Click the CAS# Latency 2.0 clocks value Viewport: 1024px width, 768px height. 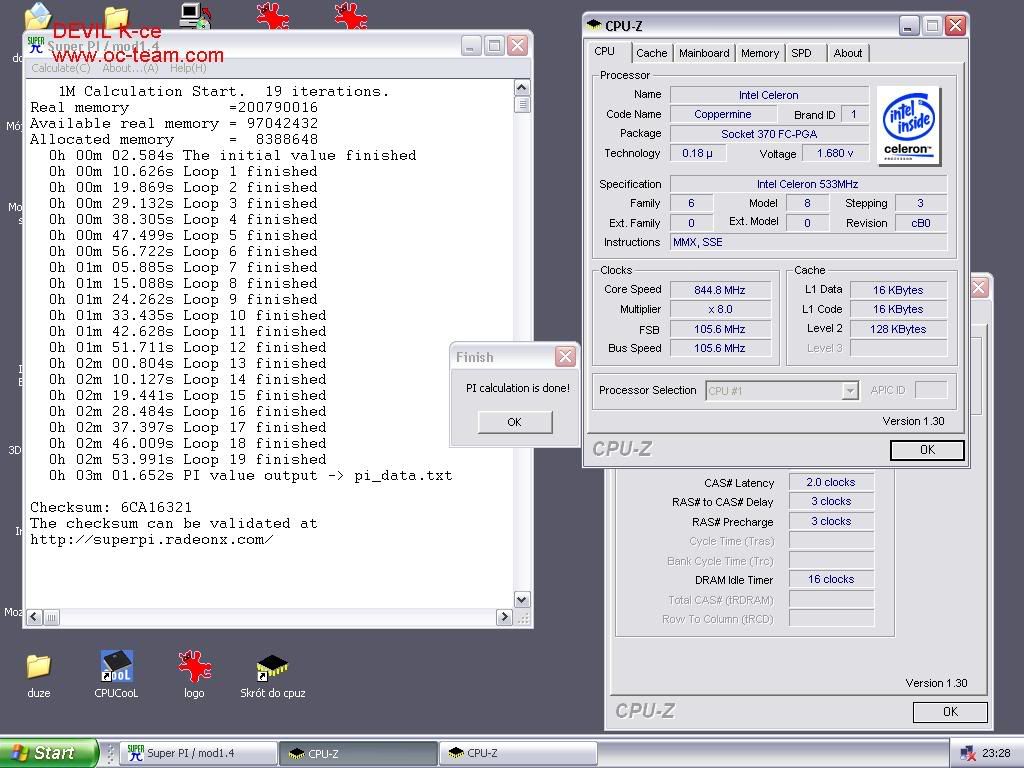pos(831,482)
